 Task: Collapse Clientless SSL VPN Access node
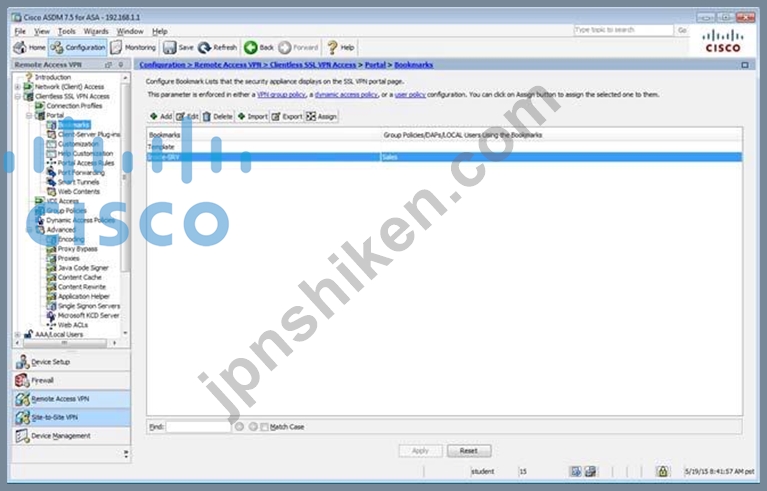(18, 96)
